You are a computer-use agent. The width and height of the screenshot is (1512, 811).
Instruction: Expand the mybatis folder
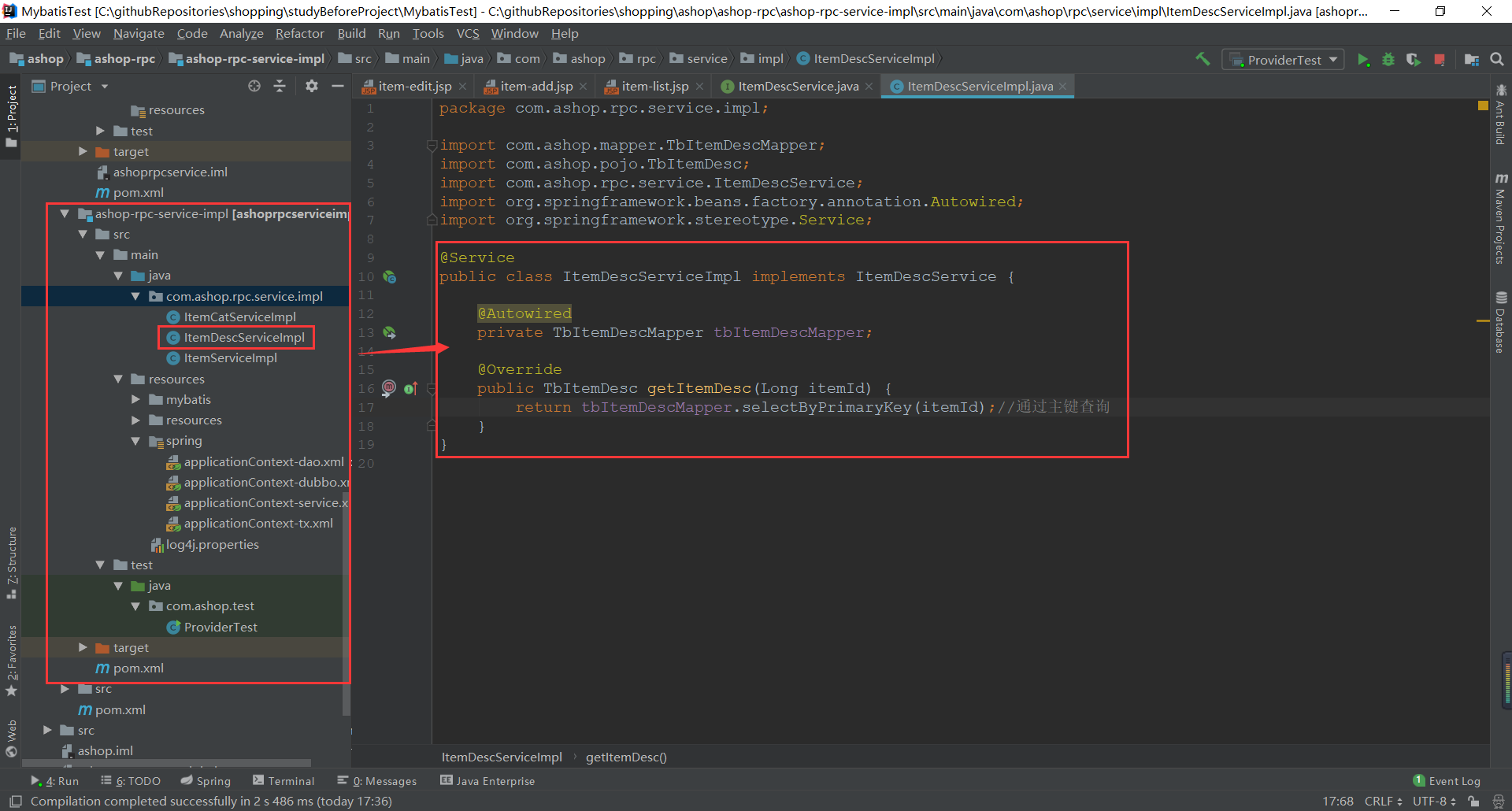coord(135,399)
